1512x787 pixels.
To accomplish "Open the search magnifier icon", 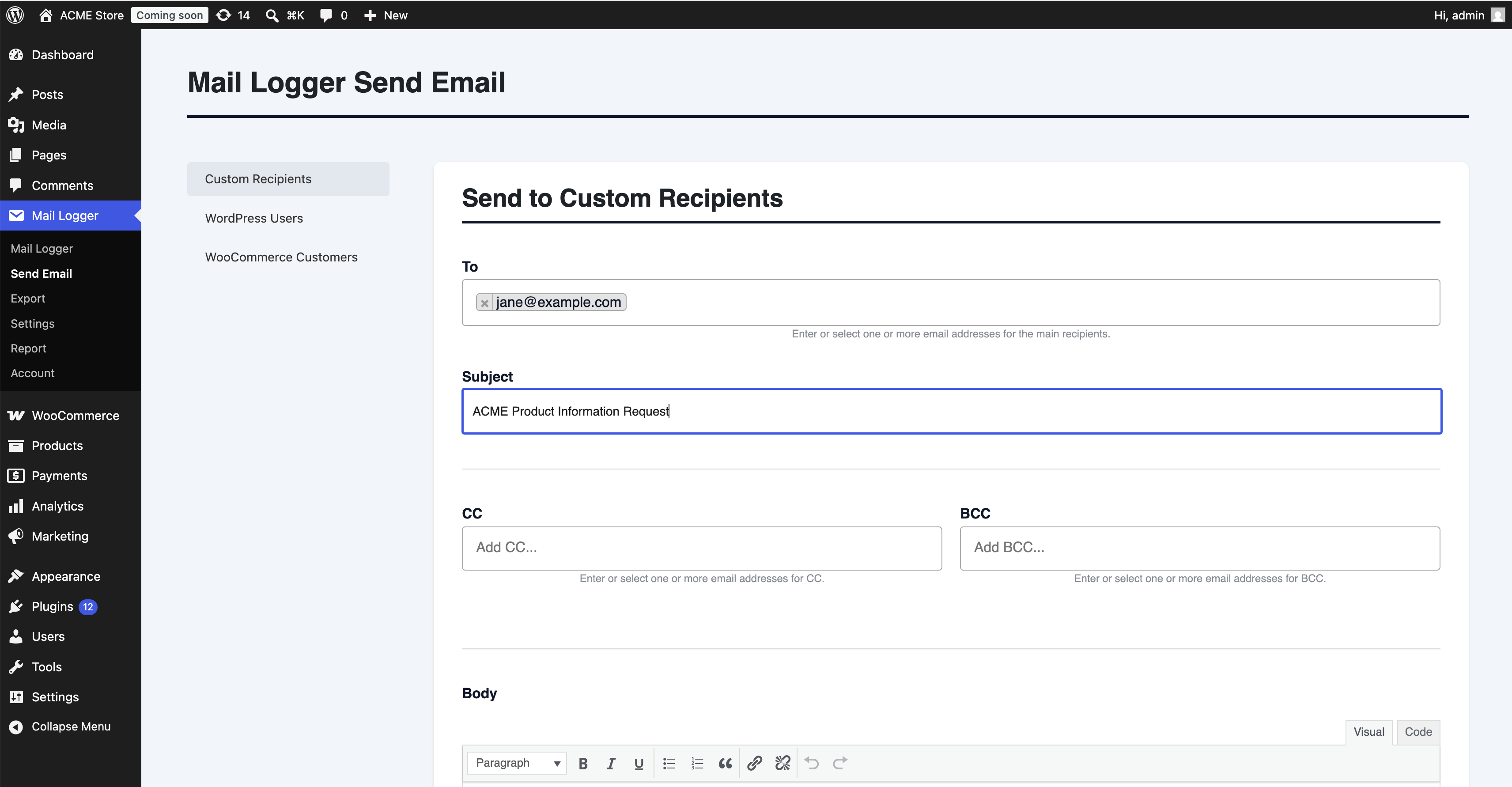I will (x=272, y=15).
